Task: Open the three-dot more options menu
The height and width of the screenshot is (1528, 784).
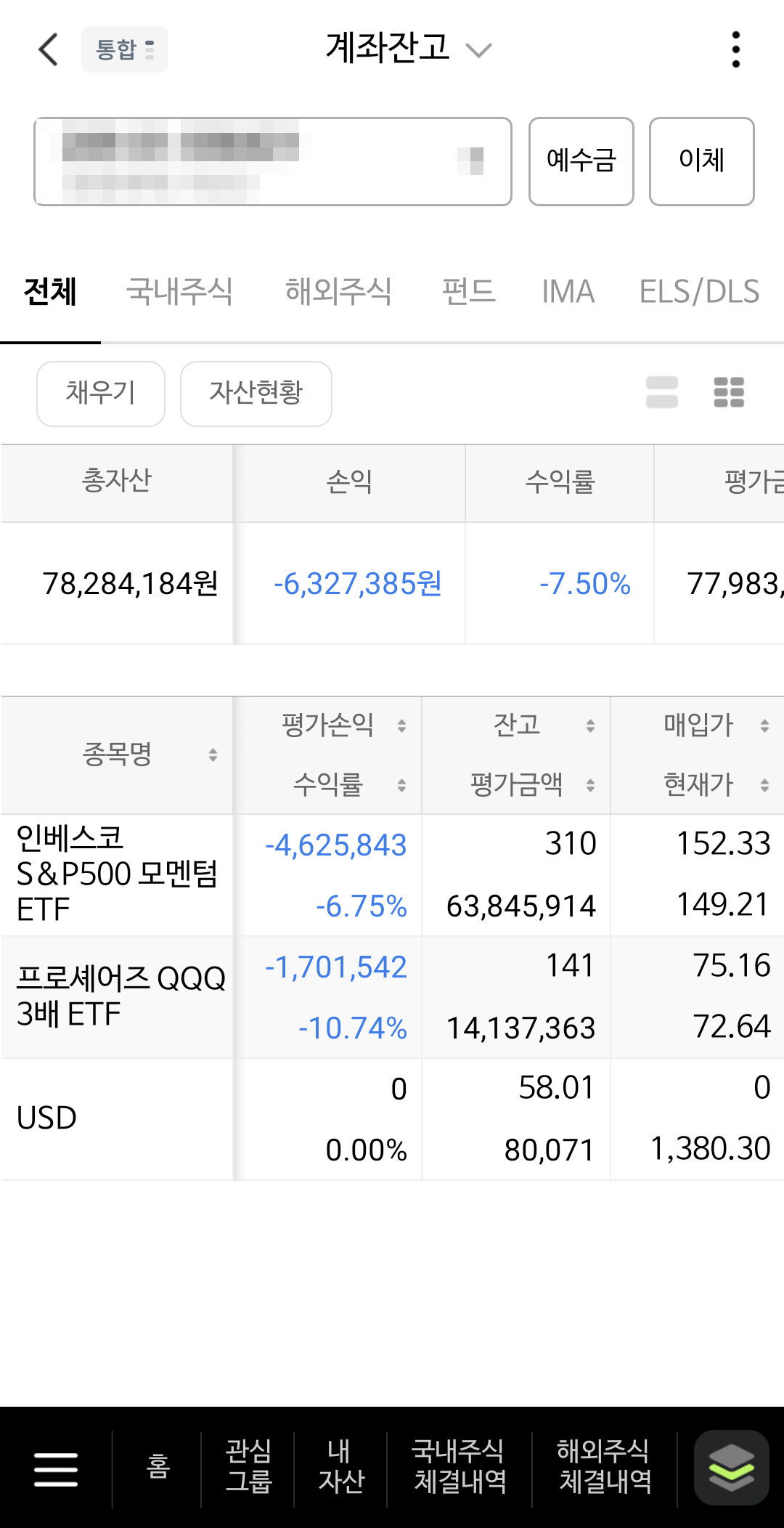Action: tap(736, 49)
